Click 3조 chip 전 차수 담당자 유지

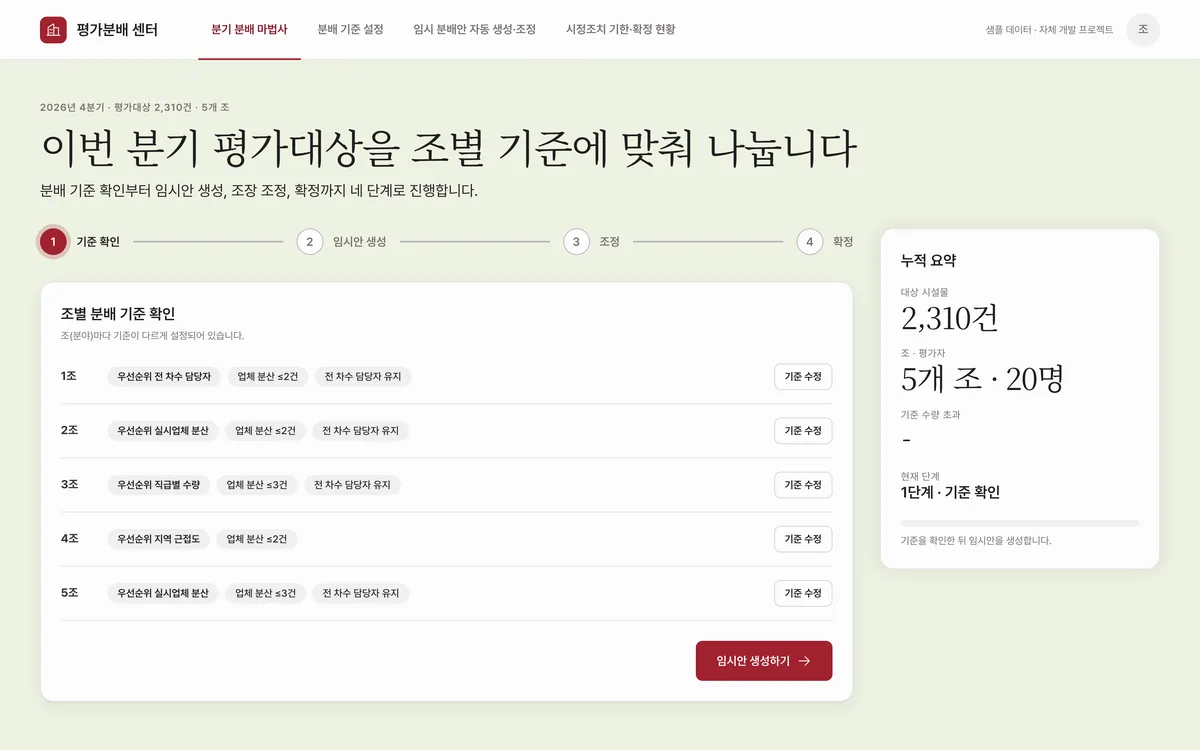(x=352, y=485)
